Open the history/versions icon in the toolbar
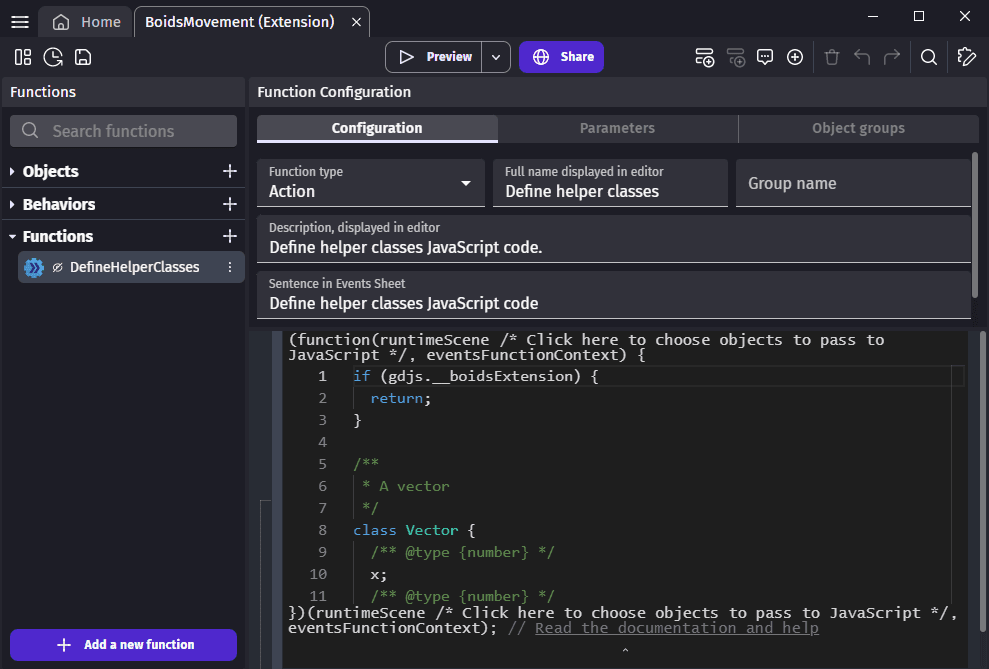The image size is (989, 669). 53,57
